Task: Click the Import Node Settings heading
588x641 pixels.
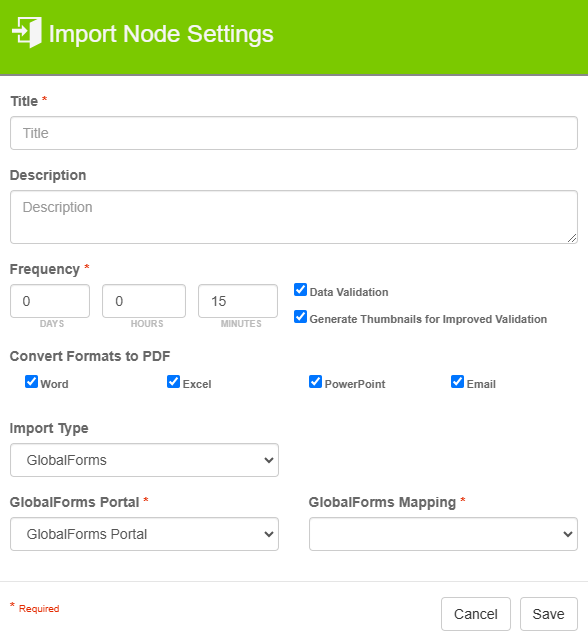Action: (x=161, y=34)
